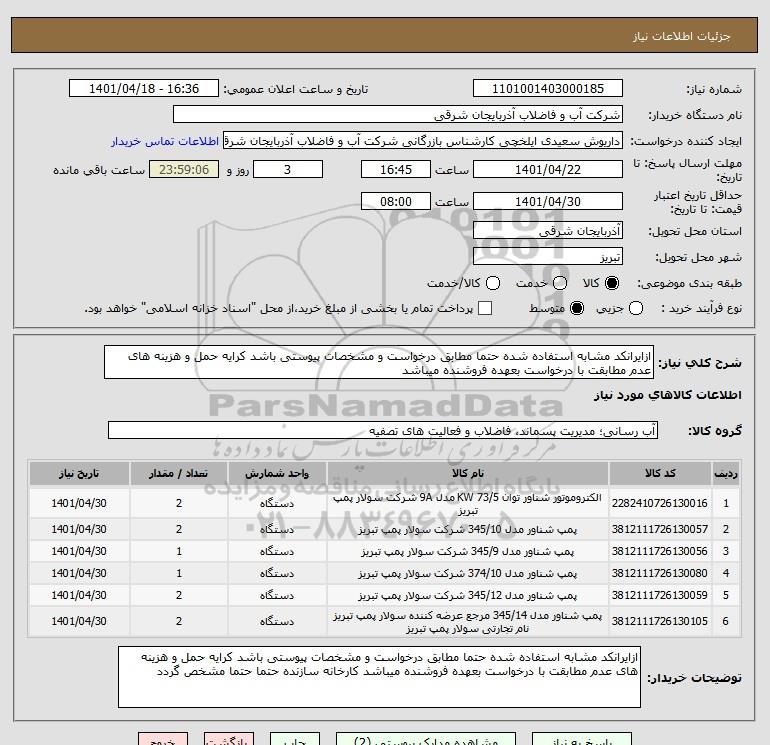Image resolution: width=770 pixels, height=745 pixels.
Task: Choose the متوسط purchase process option
Action: pyautogui.click(x=577, y=308)
